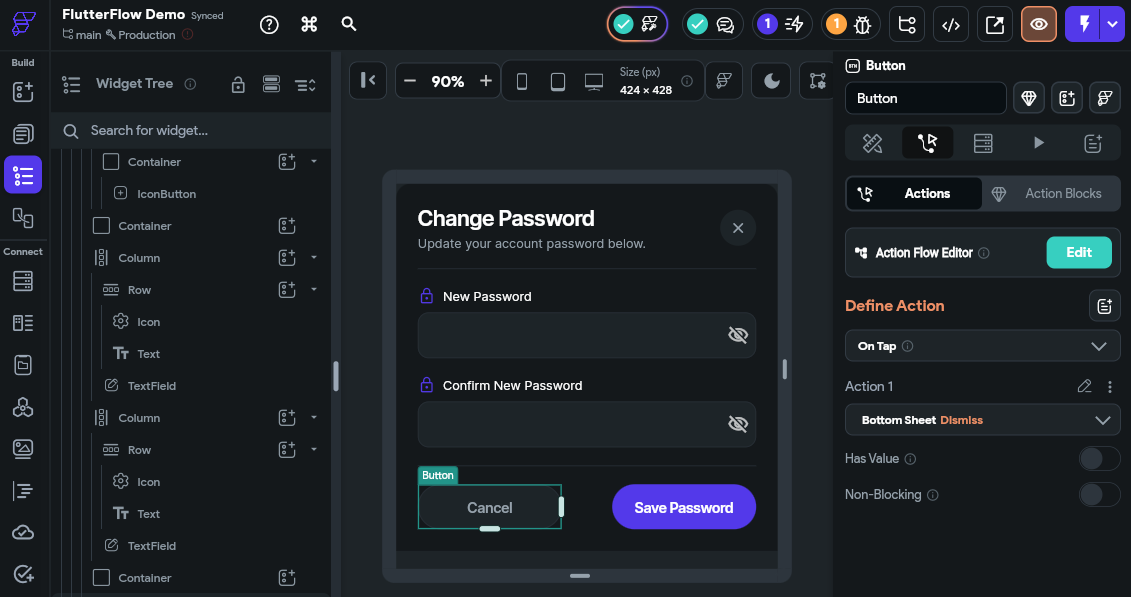Click the Cancel button on canvas
This screenshot has width=1131, height=597.
click(x=490, y=508)
